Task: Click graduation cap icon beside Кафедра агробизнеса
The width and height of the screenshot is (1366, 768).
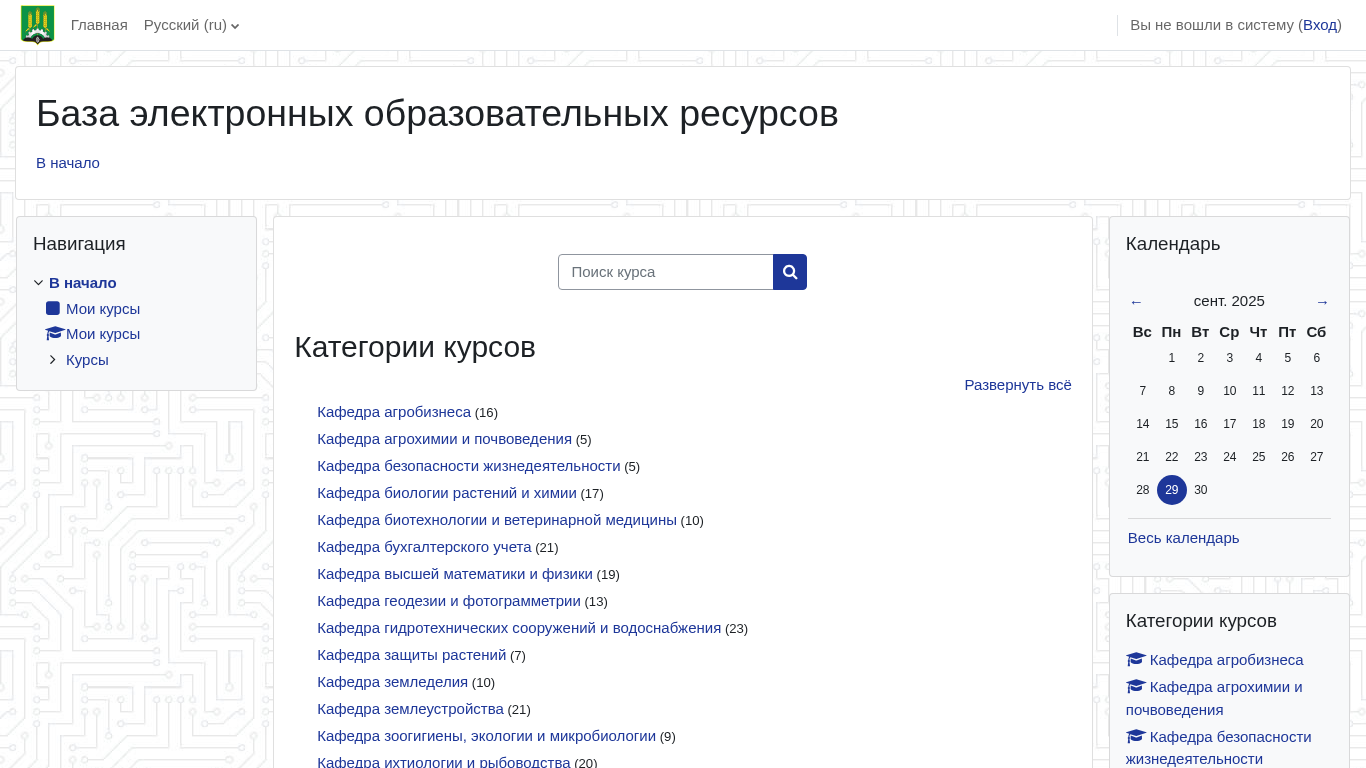Action: click(1135, 660)
